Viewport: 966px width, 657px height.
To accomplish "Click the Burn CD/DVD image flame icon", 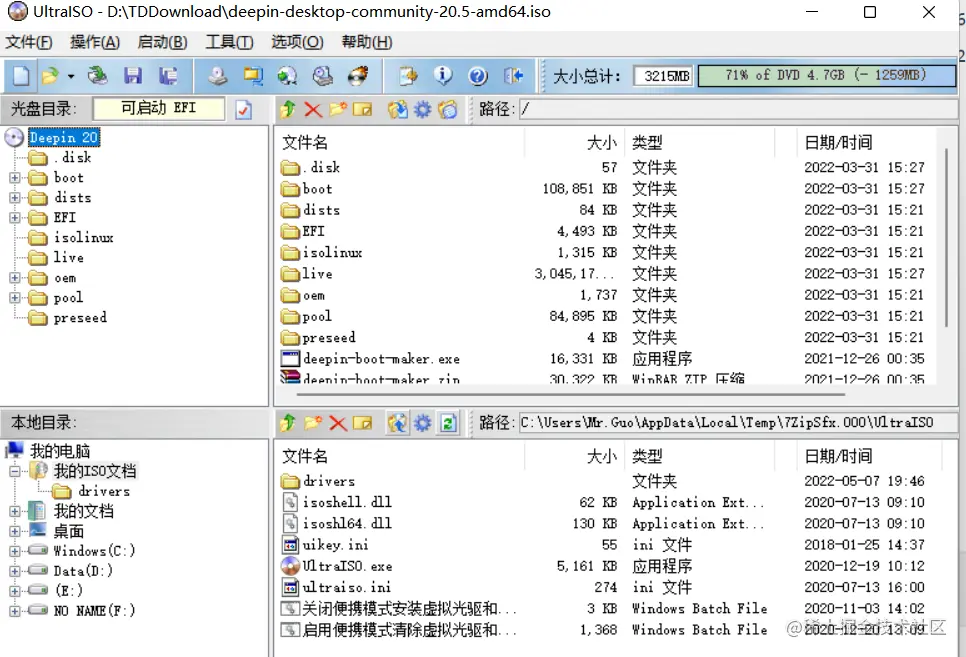I will [x=358, y=76].
